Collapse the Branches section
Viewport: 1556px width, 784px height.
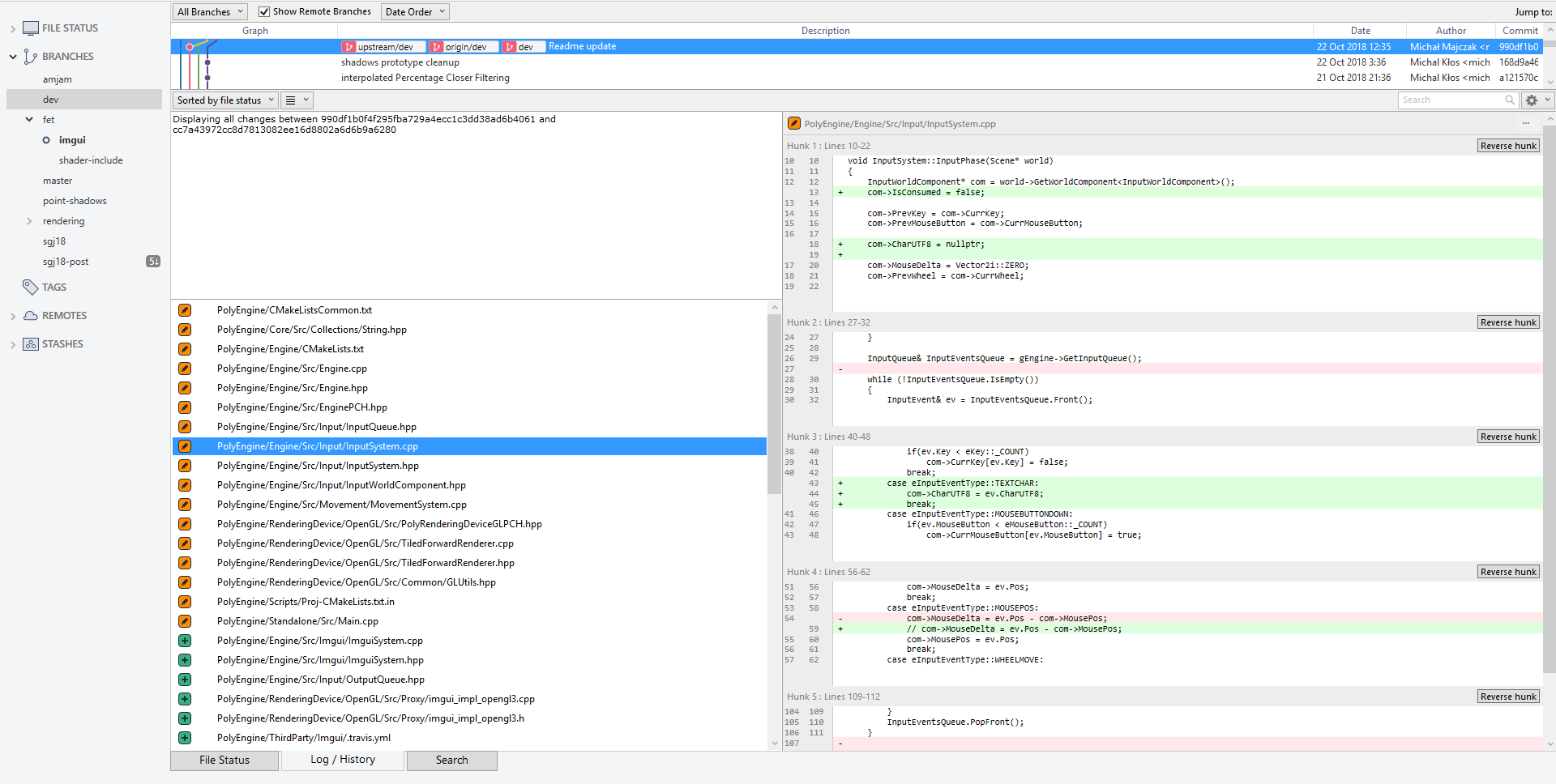click(12, 57)
